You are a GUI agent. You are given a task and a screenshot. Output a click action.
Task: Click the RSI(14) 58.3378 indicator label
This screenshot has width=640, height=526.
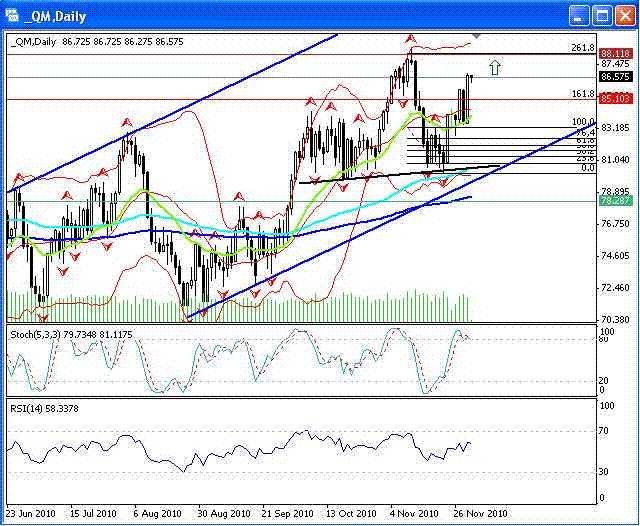(44, 408)
